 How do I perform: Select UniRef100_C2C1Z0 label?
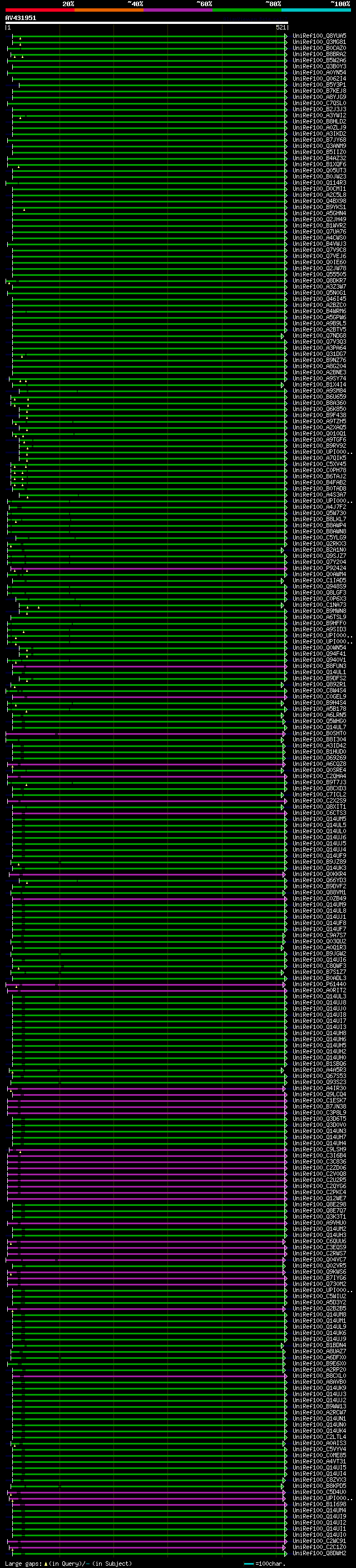(x=319, y=1547)
